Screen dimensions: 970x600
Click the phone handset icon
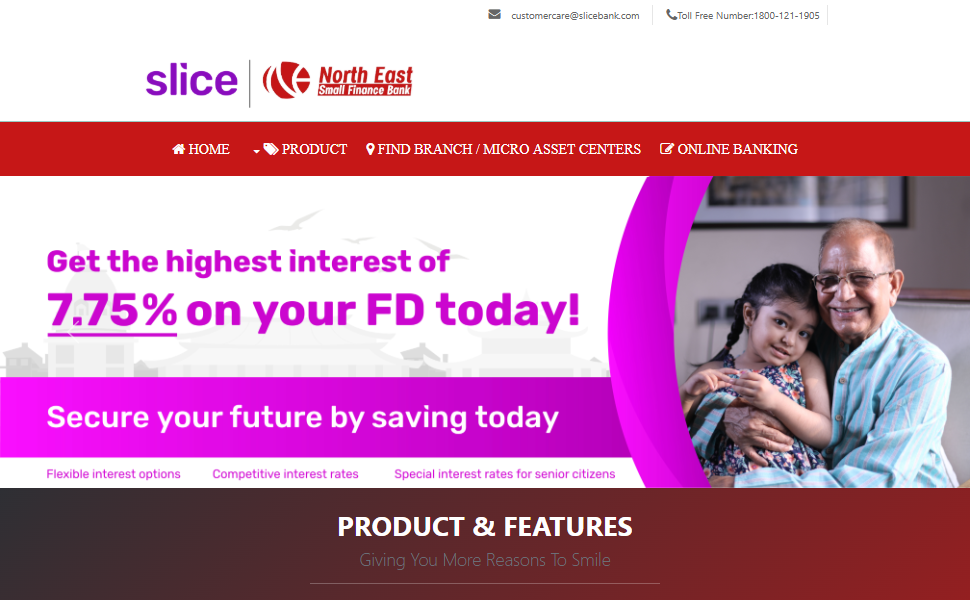pos(671,14)
